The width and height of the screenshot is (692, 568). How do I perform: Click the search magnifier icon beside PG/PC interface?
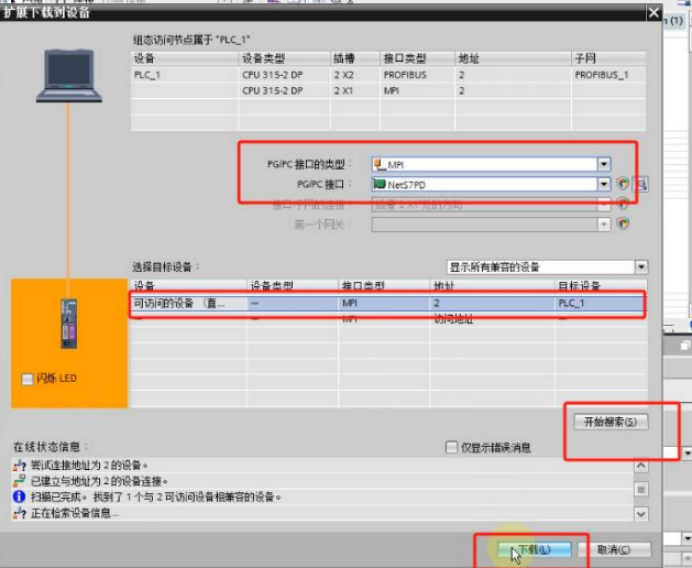[x=641, y=184]
